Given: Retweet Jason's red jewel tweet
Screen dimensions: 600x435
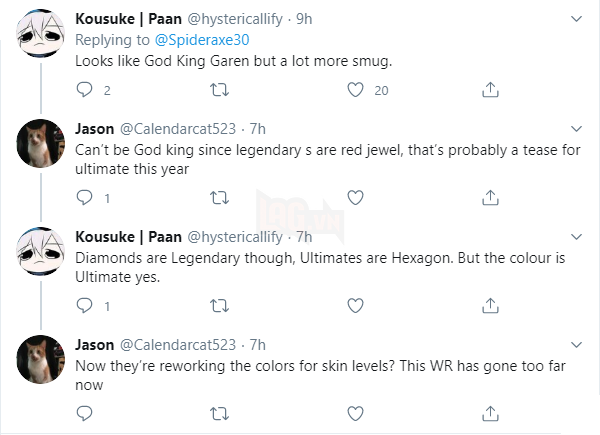Looking at the screenshot, I should (219, 197).
